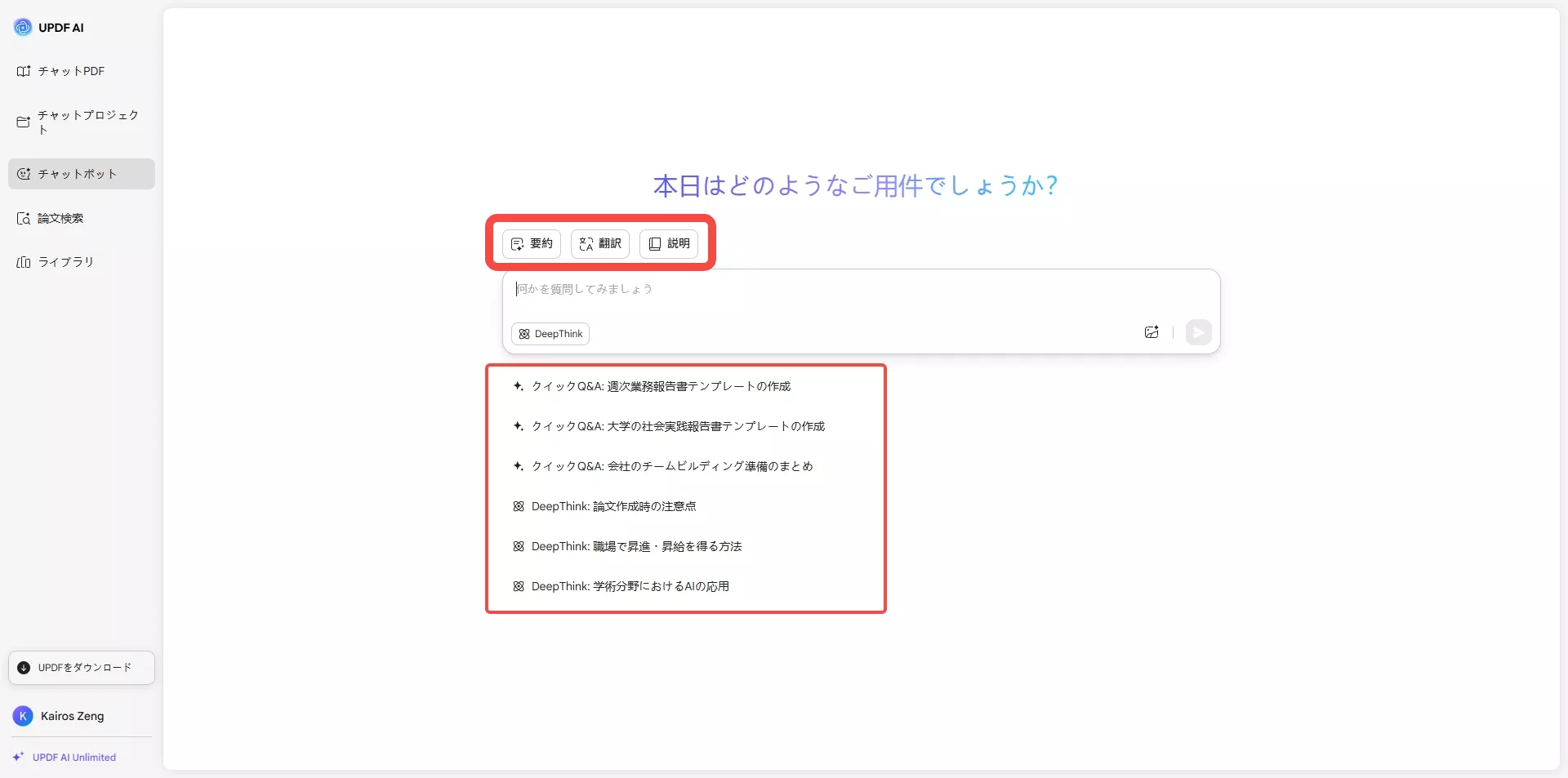Image resolution: width=1568 pixels, height=778 pixels.
Task: Select チャットボット in the sidebar
Action: pos(81,174)
